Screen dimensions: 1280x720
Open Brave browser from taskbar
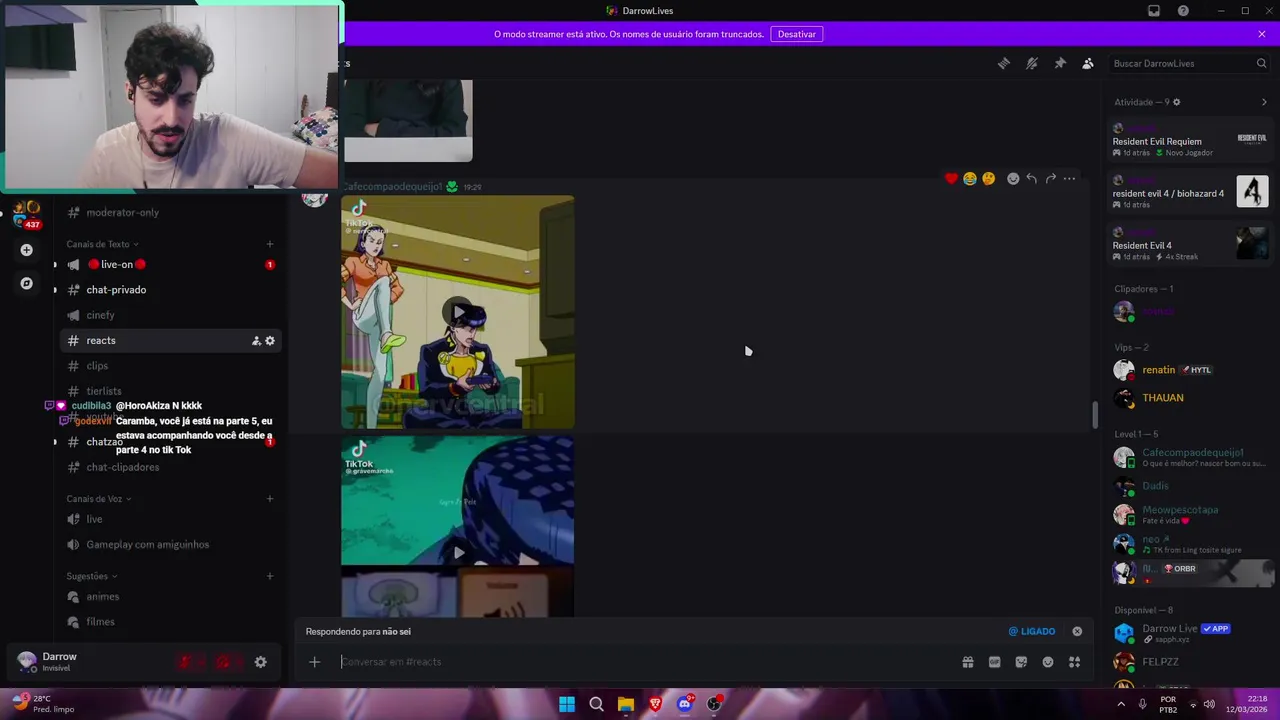(655, 704)
